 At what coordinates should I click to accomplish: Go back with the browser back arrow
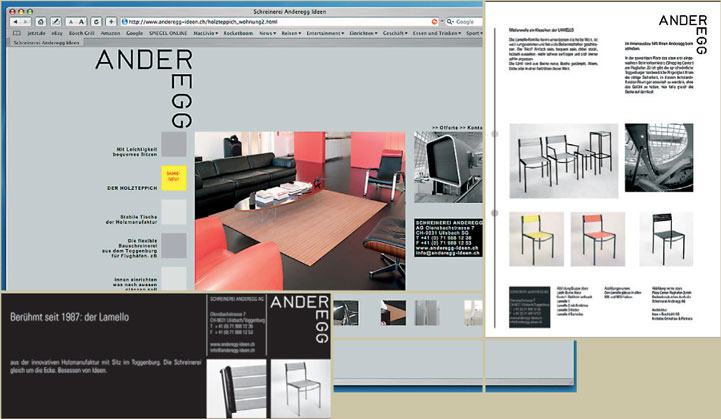(x=16, y=22)
